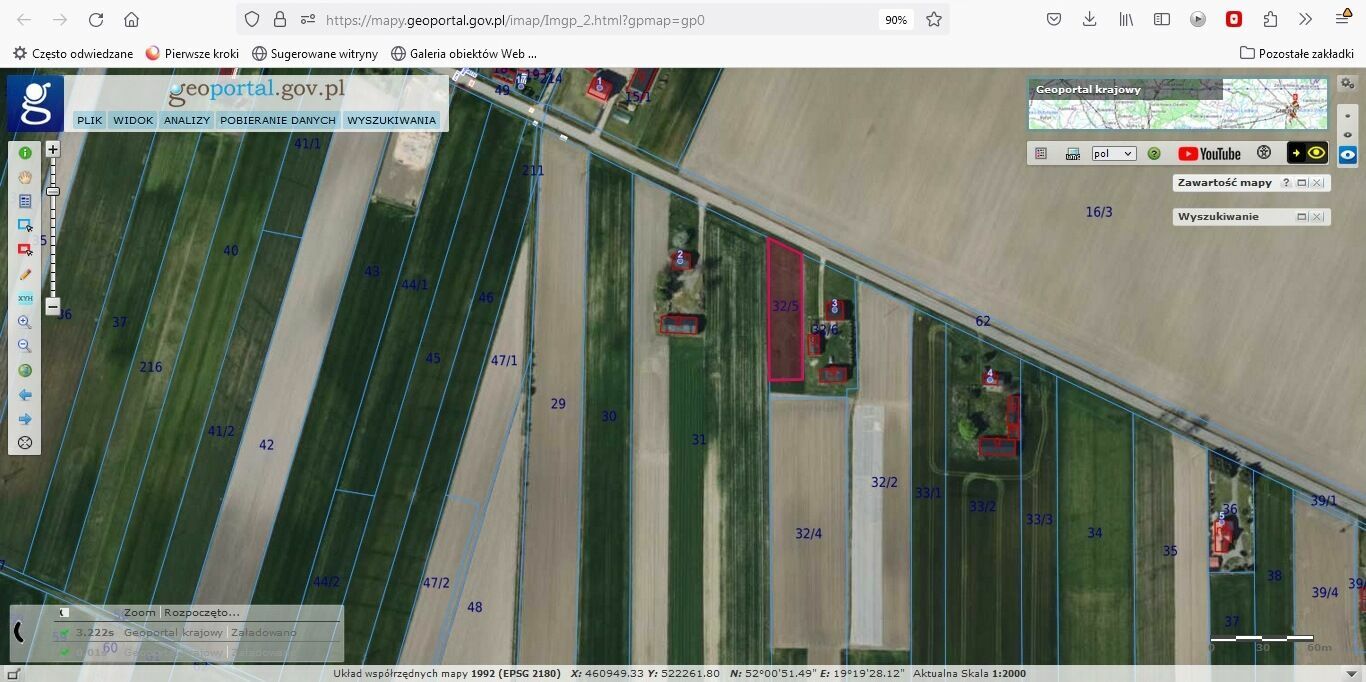Go to previous map view arrow

tap(25, 395)
